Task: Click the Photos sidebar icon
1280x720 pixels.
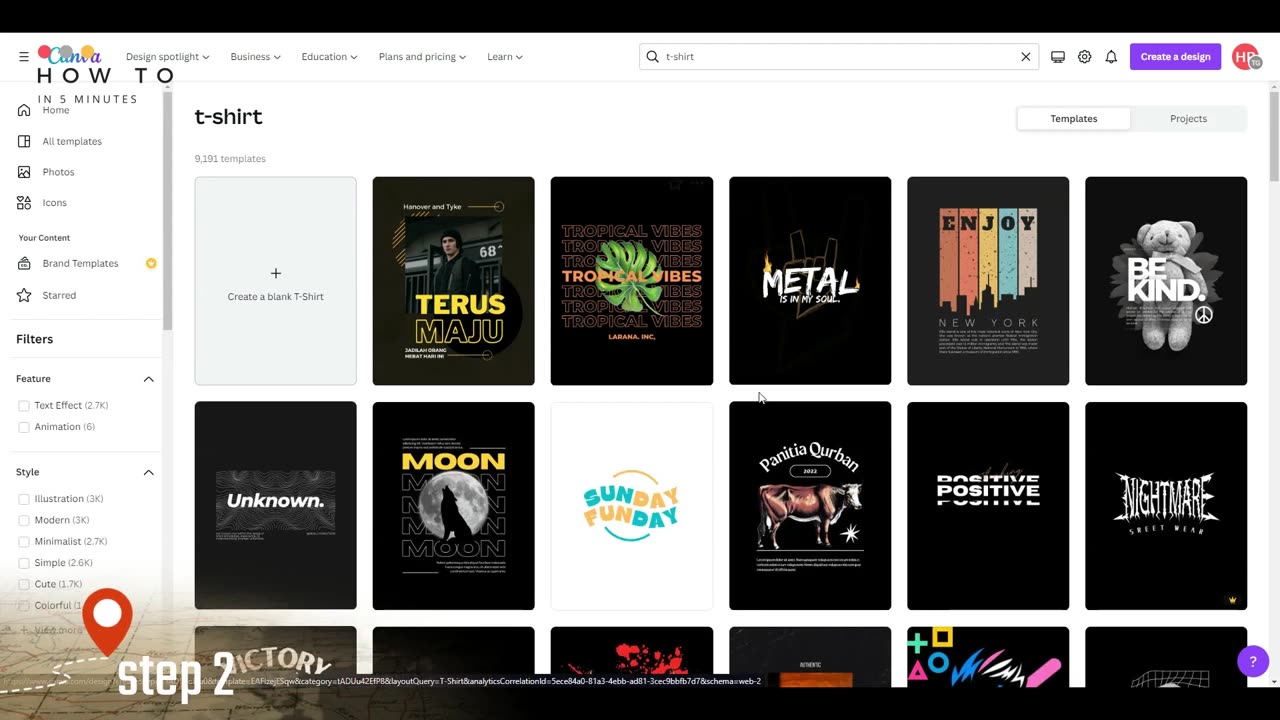Action: tap(24, 172)
